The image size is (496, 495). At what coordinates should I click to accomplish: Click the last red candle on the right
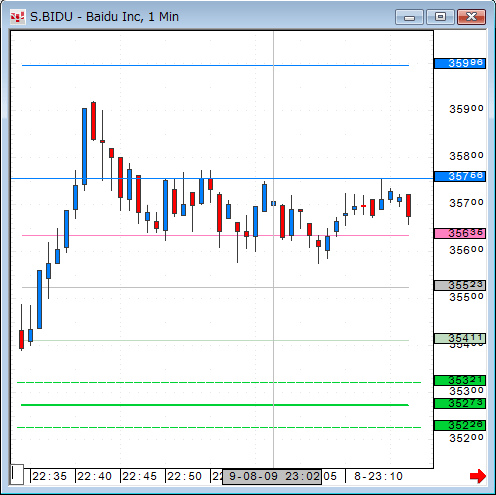[408, 205]
